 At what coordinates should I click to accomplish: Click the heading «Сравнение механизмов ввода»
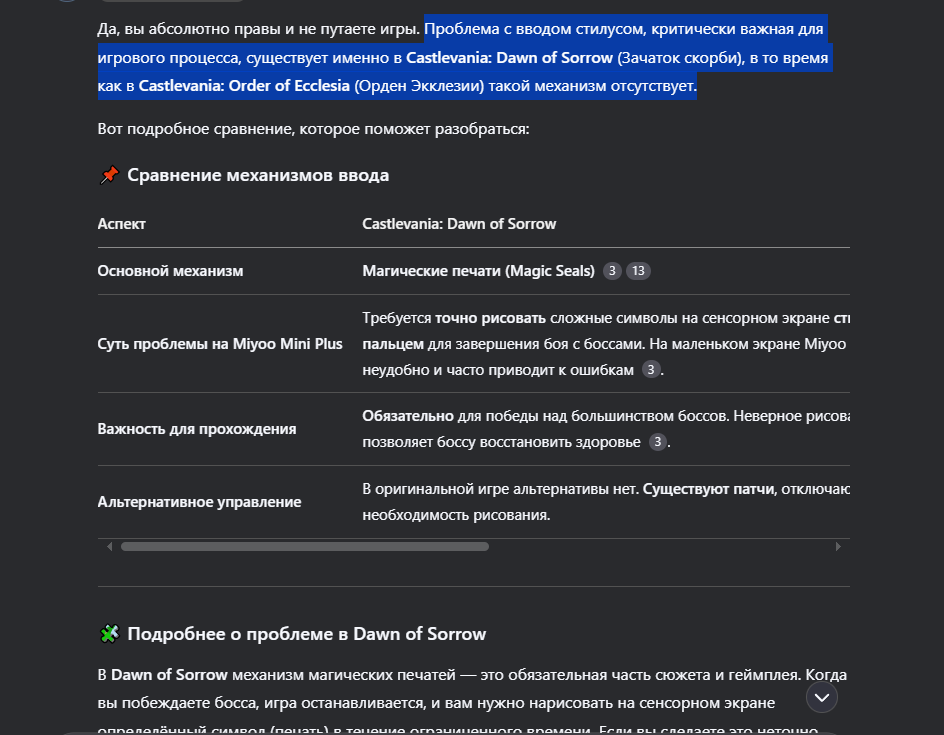[x=258, y=176]
